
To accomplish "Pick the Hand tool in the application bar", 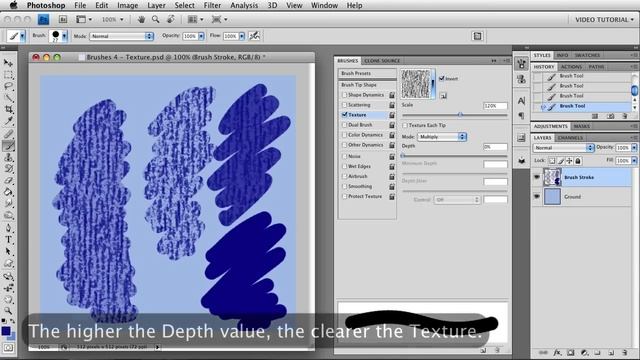I will point(141,19).
